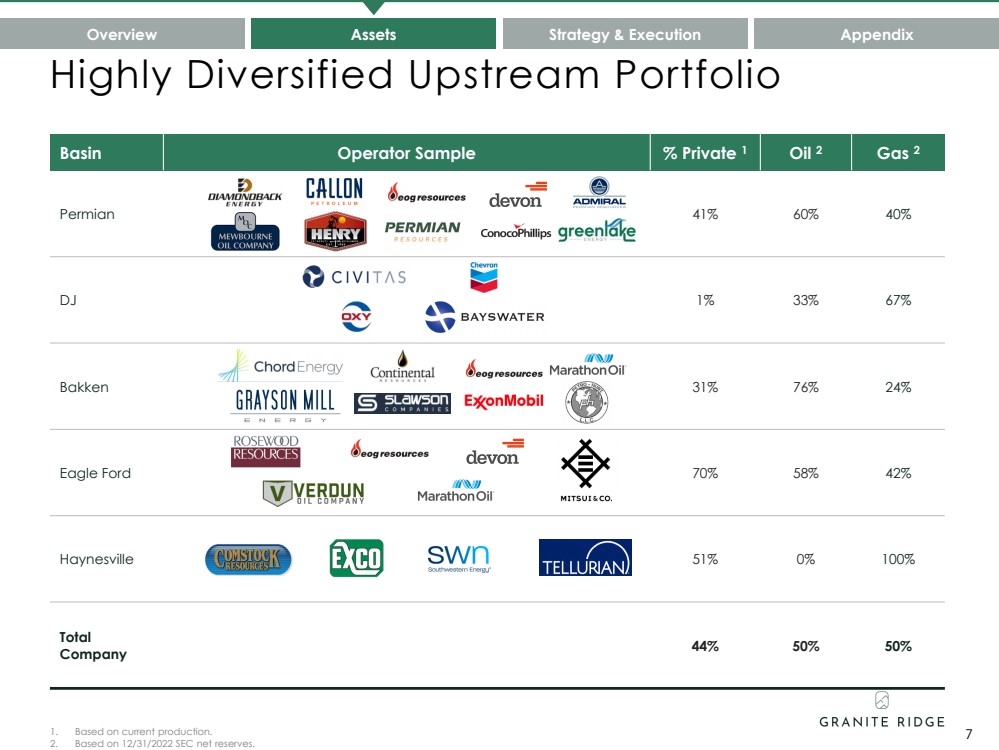Click the globe LLC logo in Bakken row

pyautogui.click(x=587, y=402)
